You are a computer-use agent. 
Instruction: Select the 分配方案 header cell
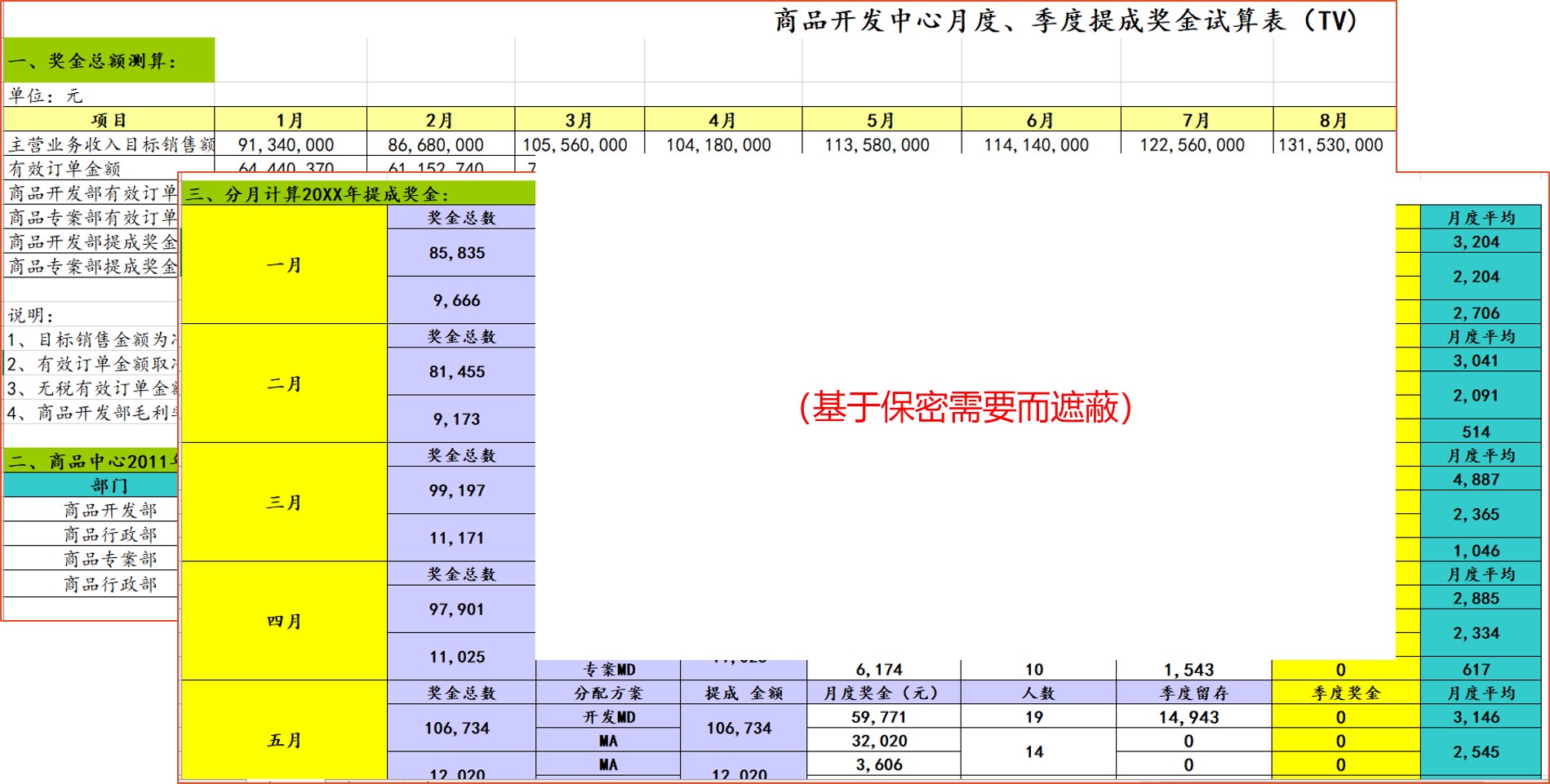pyautogui.click(x=606, y=691)
